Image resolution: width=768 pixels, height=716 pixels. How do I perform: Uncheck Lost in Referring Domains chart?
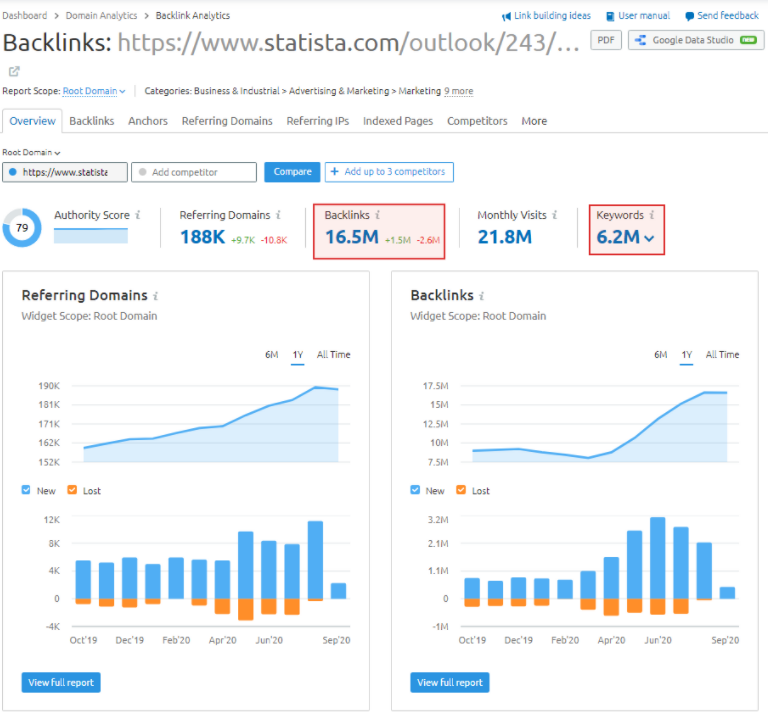(72, 490)
